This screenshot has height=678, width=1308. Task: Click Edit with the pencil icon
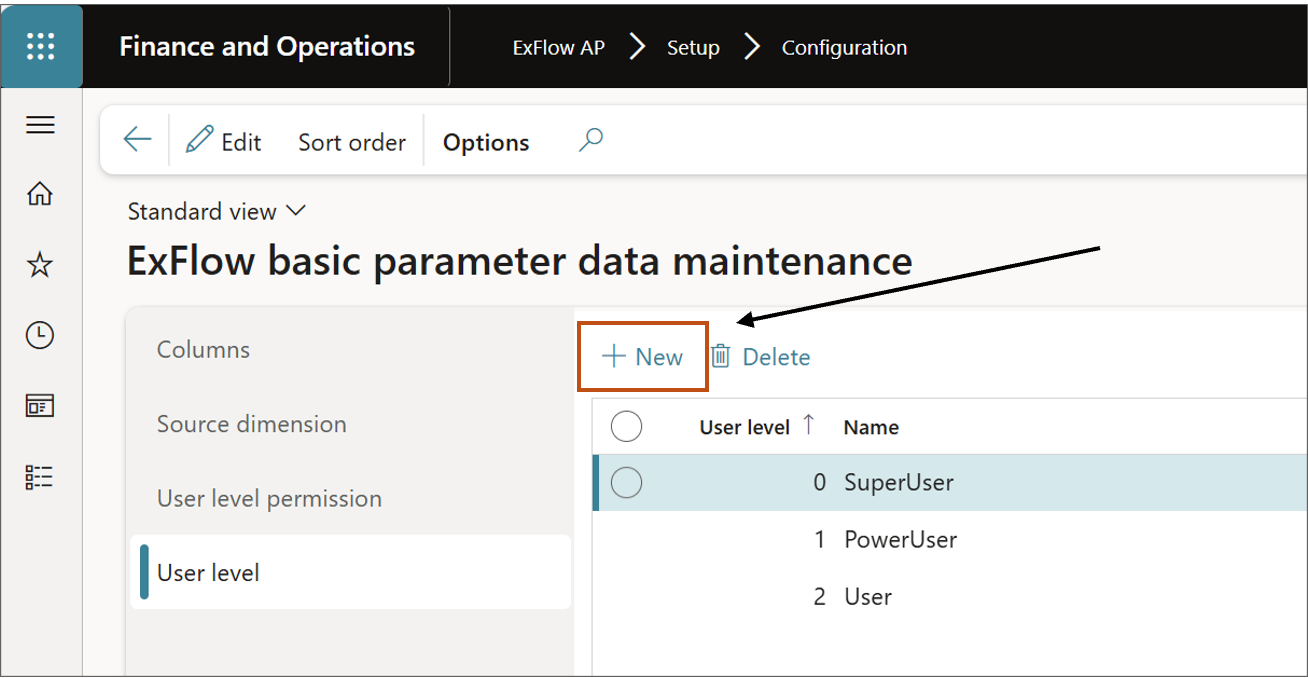coord(224,142)
